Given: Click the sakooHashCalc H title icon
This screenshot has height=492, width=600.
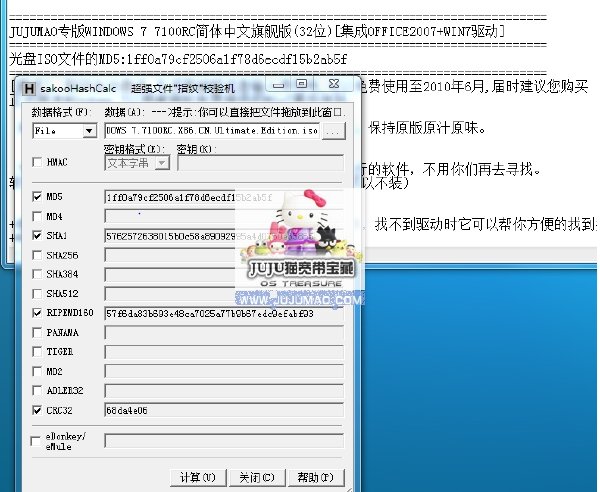Looking at the screenshot, I should coord(29,89).
